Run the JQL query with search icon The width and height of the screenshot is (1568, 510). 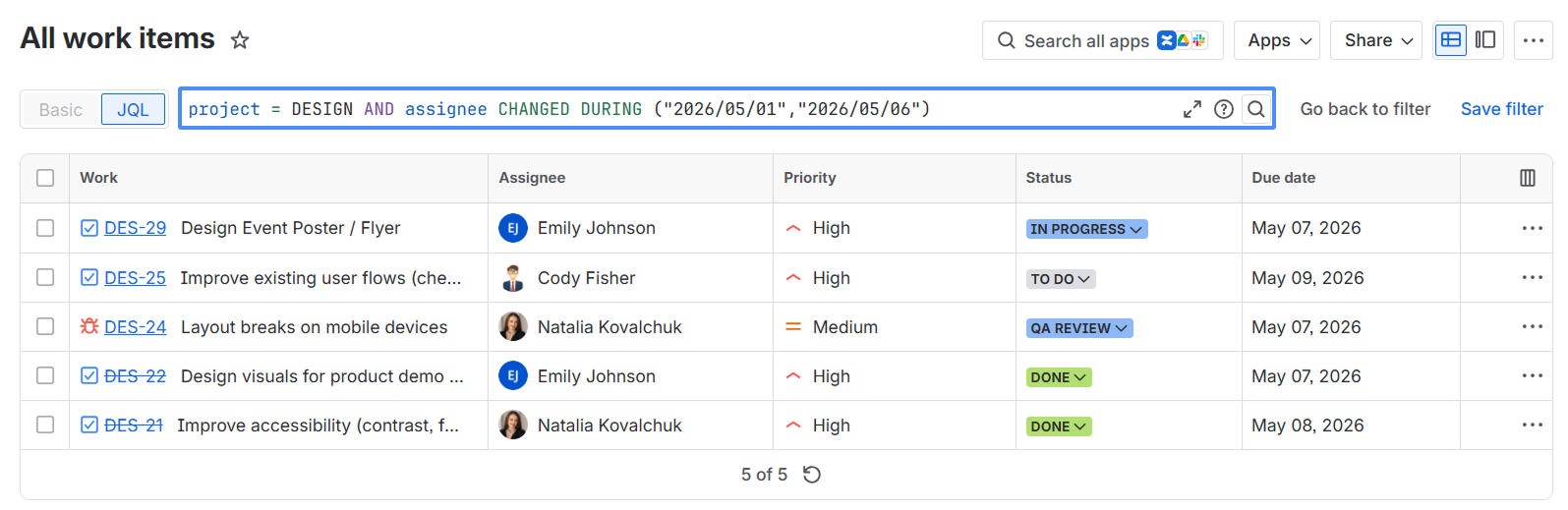1256,109
